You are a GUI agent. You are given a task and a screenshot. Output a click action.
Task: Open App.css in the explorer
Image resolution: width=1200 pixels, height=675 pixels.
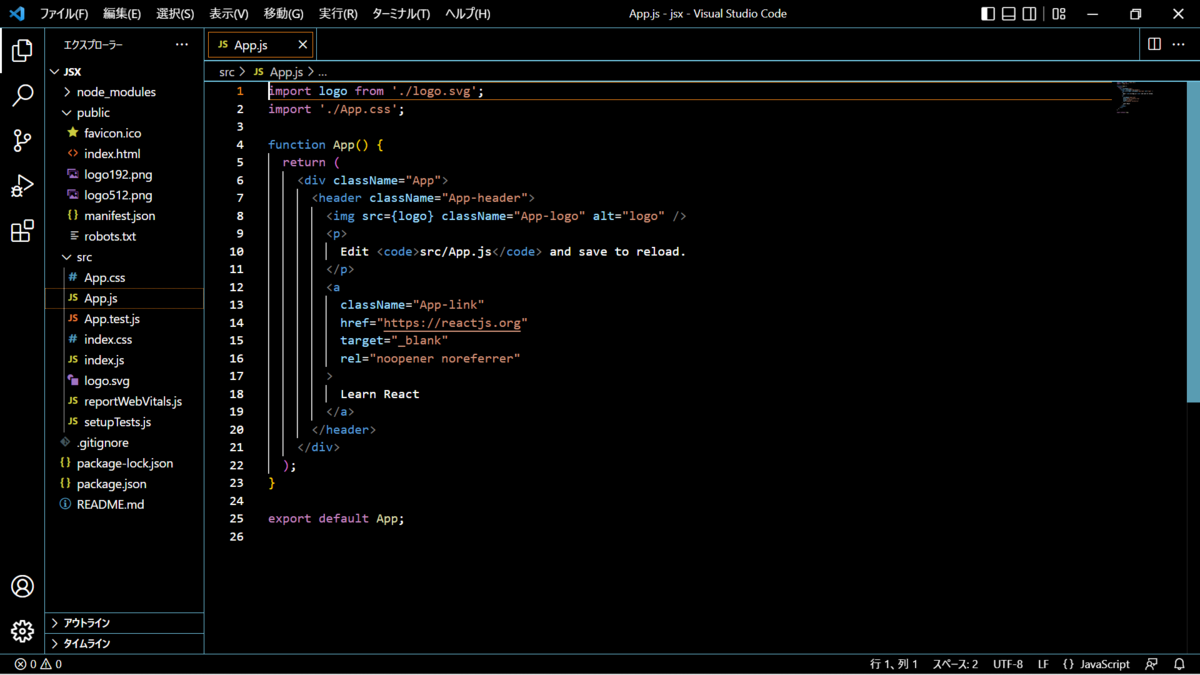pos(125,278)
